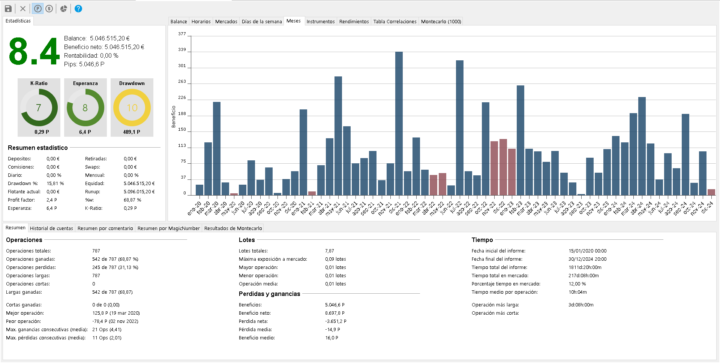
Task: Open the Resultados de Montecarlo tab
Action: (x=233, y=228)
